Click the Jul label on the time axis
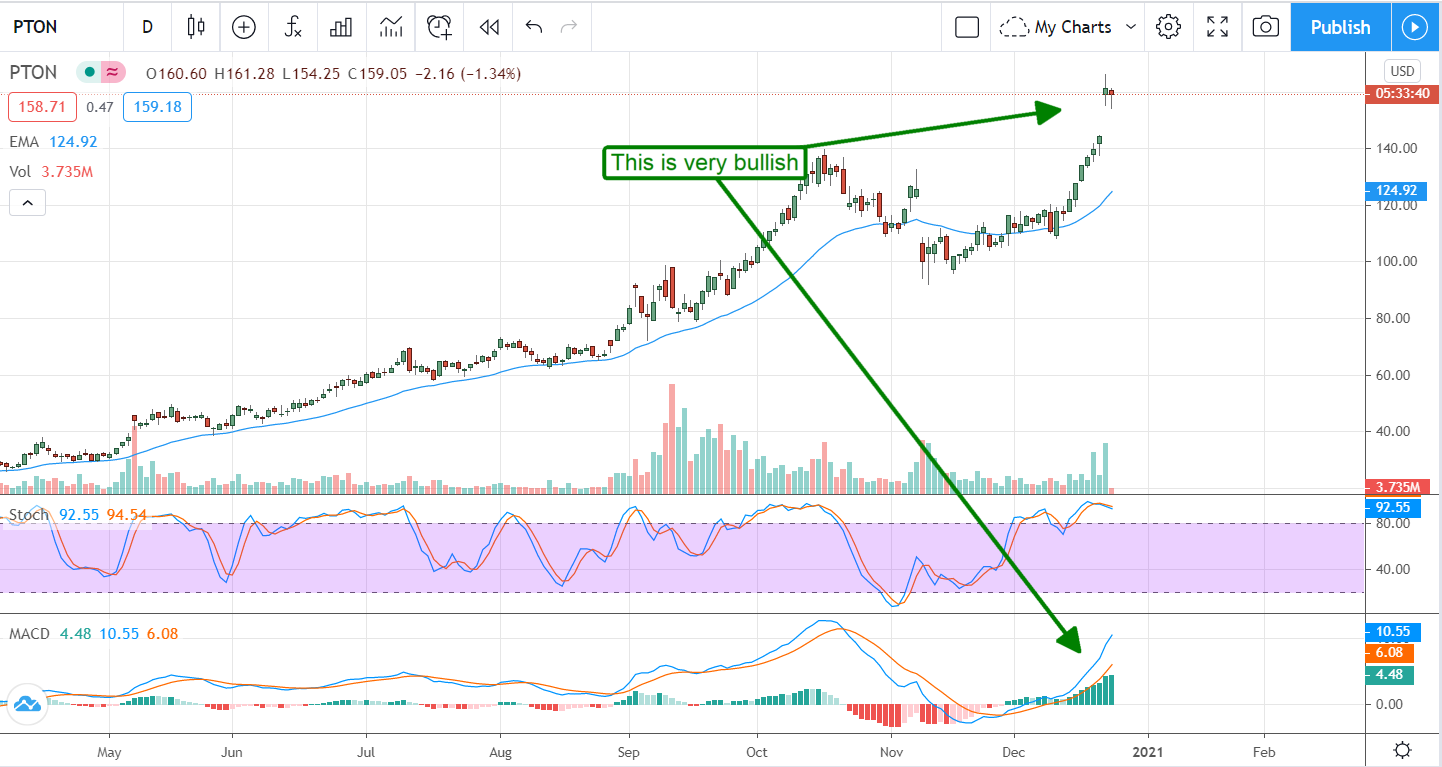1442x767 pixels. [366, 751]
